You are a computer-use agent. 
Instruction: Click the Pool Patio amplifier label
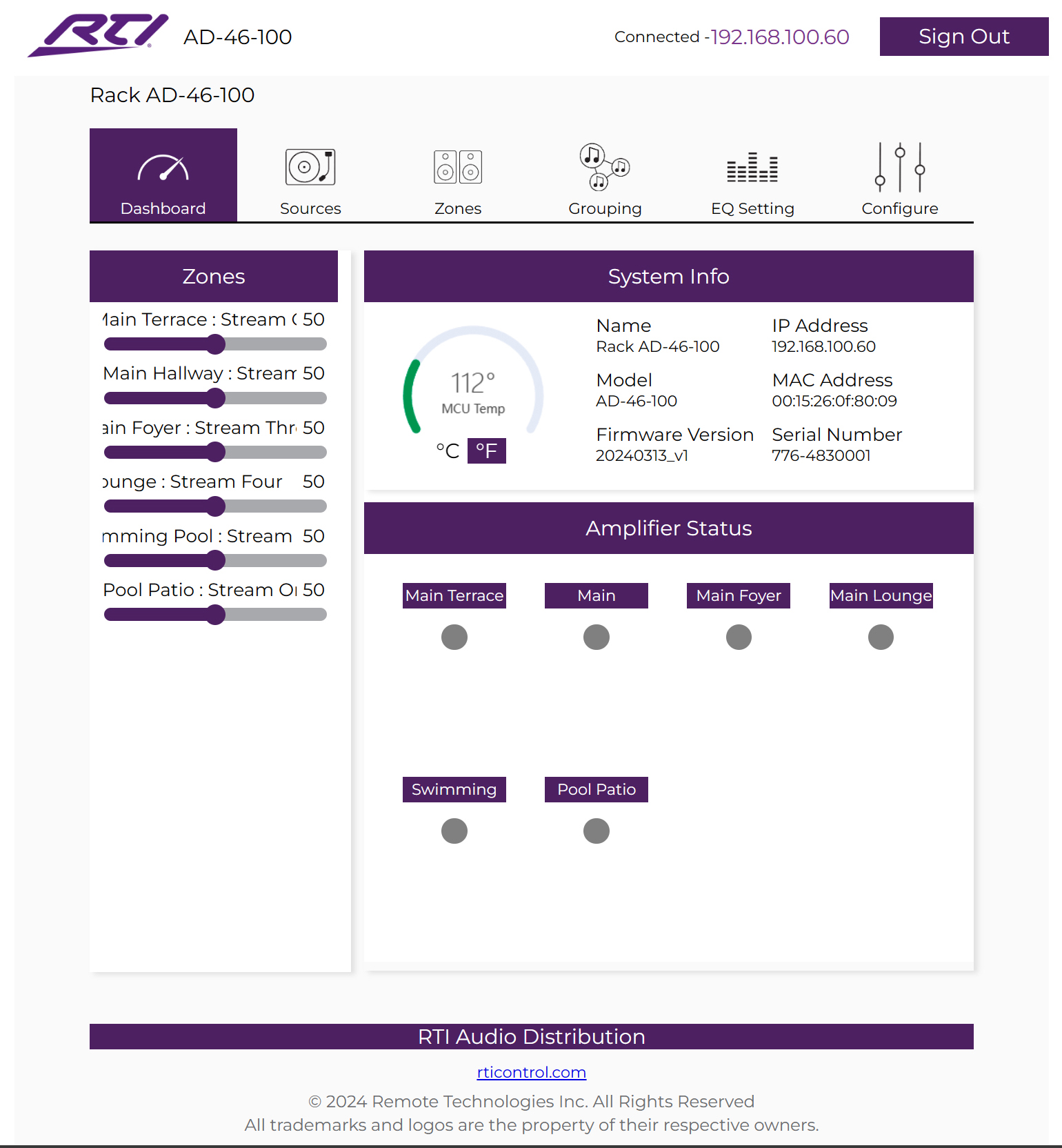pos(597,789)
